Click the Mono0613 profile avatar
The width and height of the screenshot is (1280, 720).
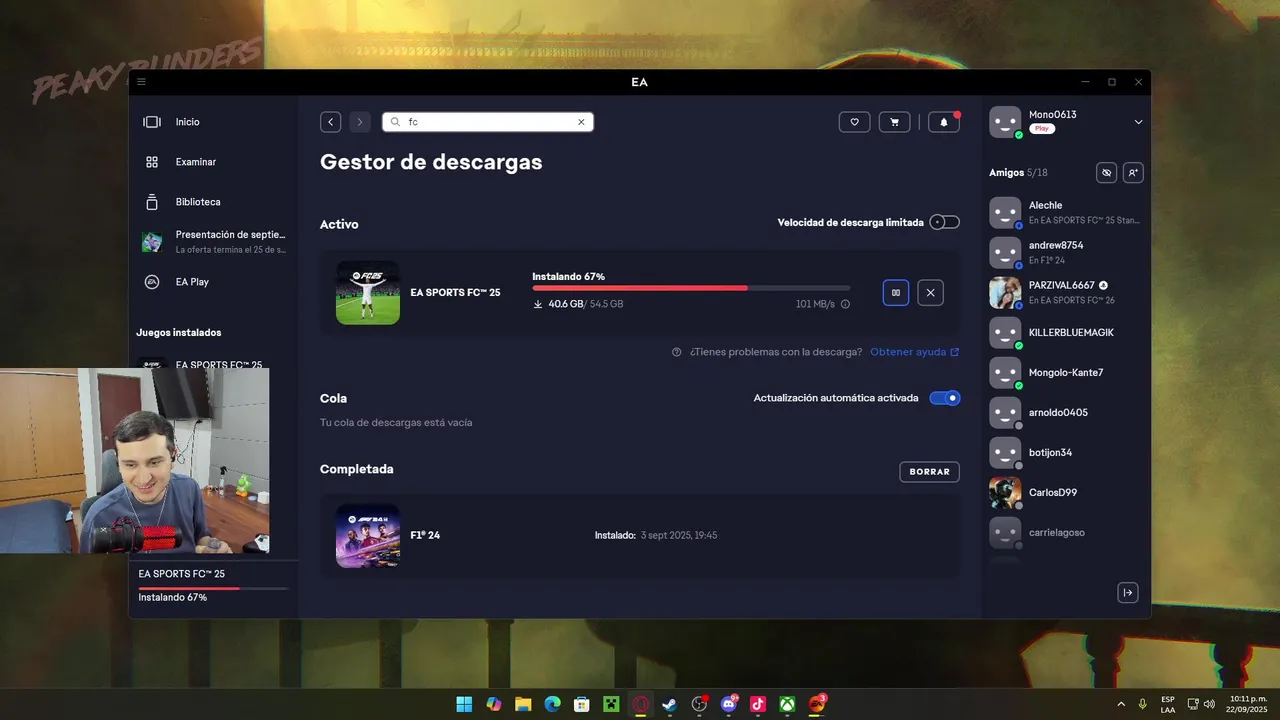[1005, 122]
